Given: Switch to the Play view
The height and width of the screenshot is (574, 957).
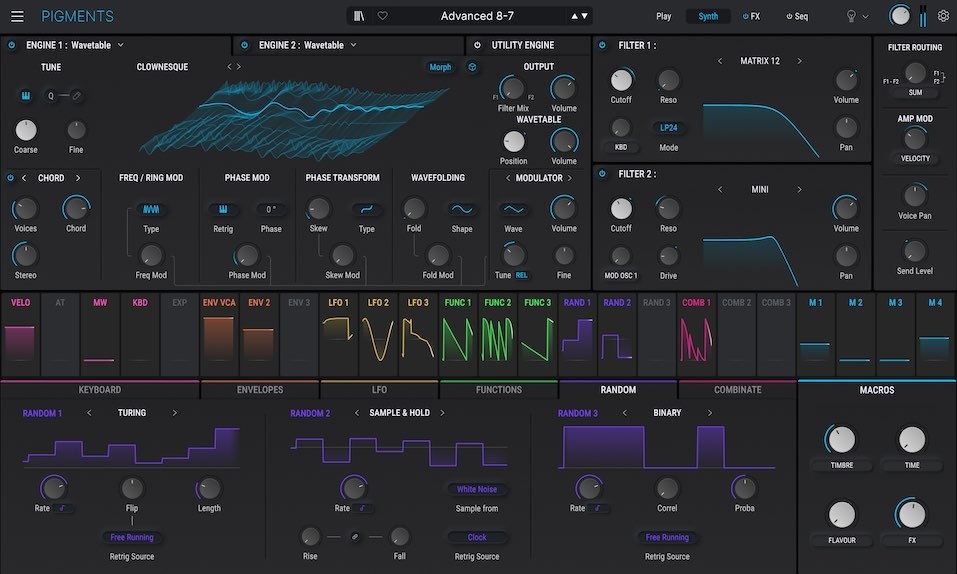Looking at the screenshot, I should point(663,16).
